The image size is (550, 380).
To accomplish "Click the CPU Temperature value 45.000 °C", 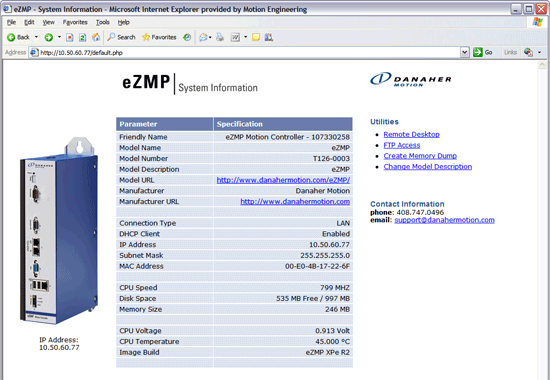I will point(332,342).
